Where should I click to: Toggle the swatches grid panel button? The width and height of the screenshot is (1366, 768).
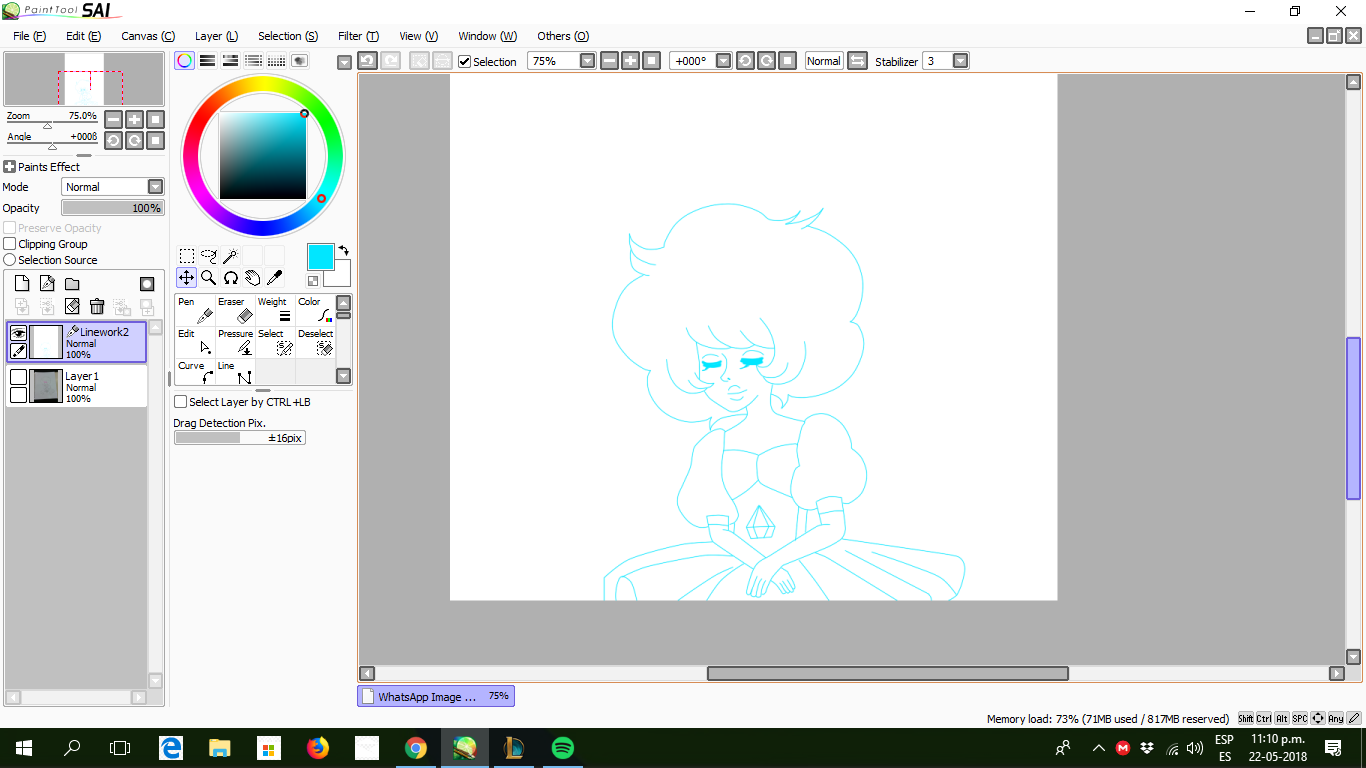[276, 61]
